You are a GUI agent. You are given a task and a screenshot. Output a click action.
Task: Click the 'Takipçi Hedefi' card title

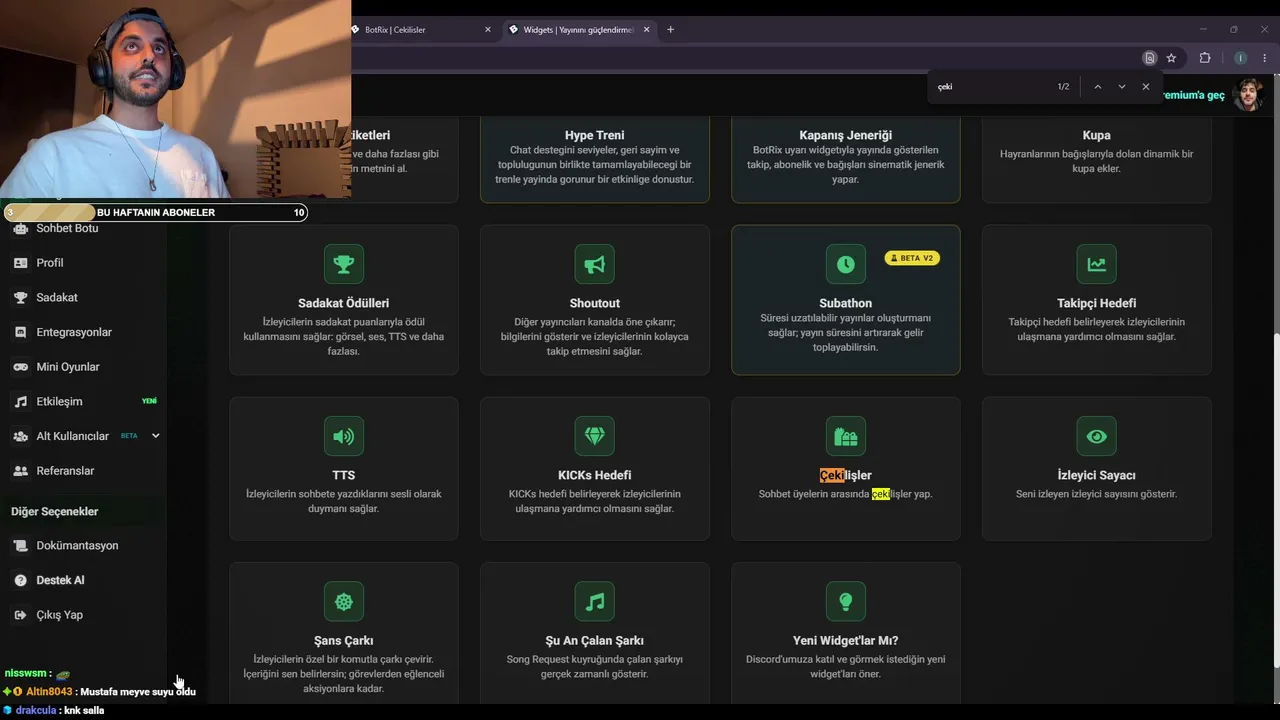1097,303
